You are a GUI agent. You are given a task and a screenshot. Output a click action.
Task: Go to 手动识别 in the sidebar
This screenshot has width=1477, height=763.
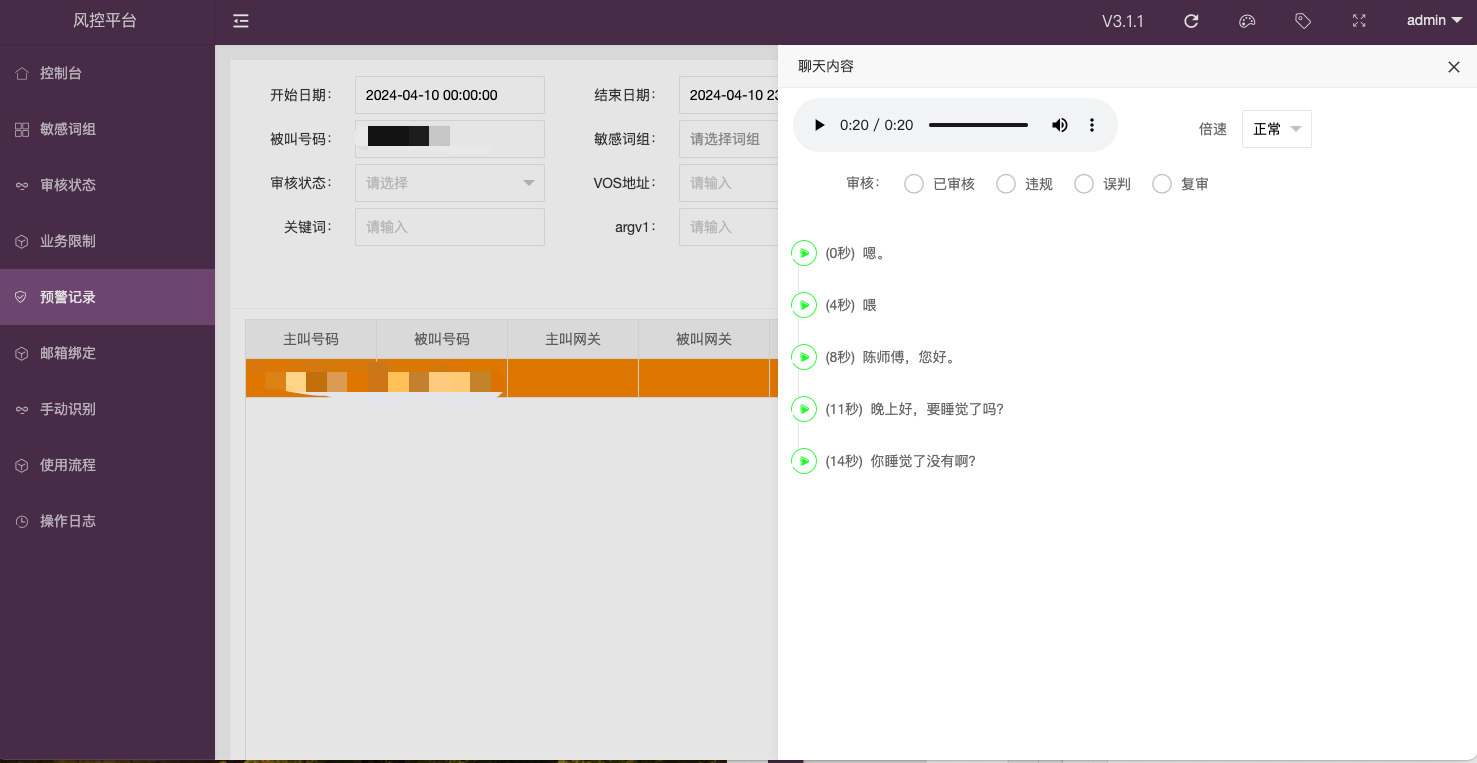[107, 409]
